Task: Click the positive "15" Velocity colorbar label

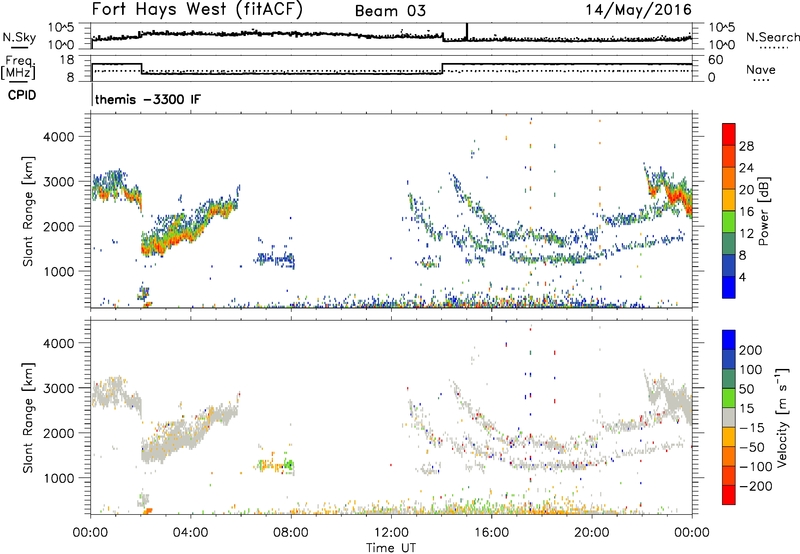Action: click(746, 409)
